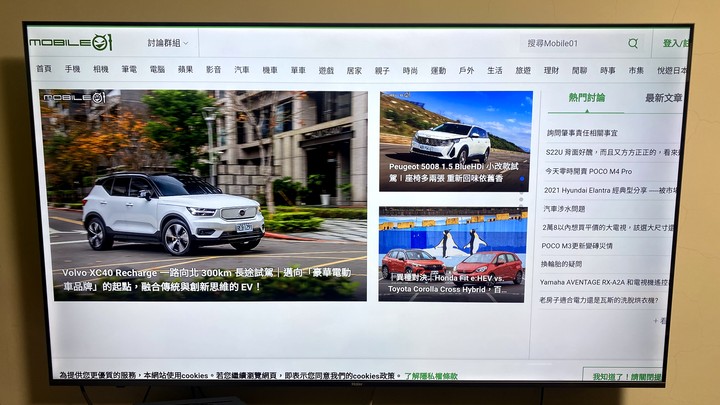Expand the 討論群組 dropdown
This screenshot has width=720, height=405.
click(168, 43)
